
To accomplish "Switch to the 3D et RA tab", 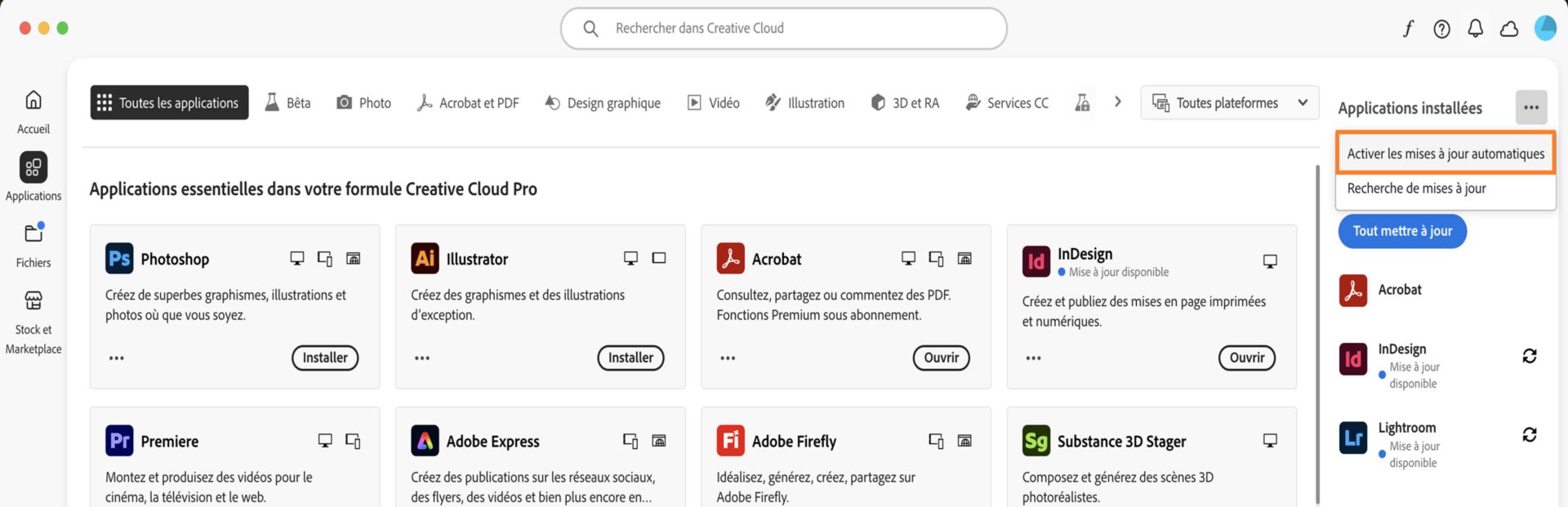I will click(x=905, y=103).
